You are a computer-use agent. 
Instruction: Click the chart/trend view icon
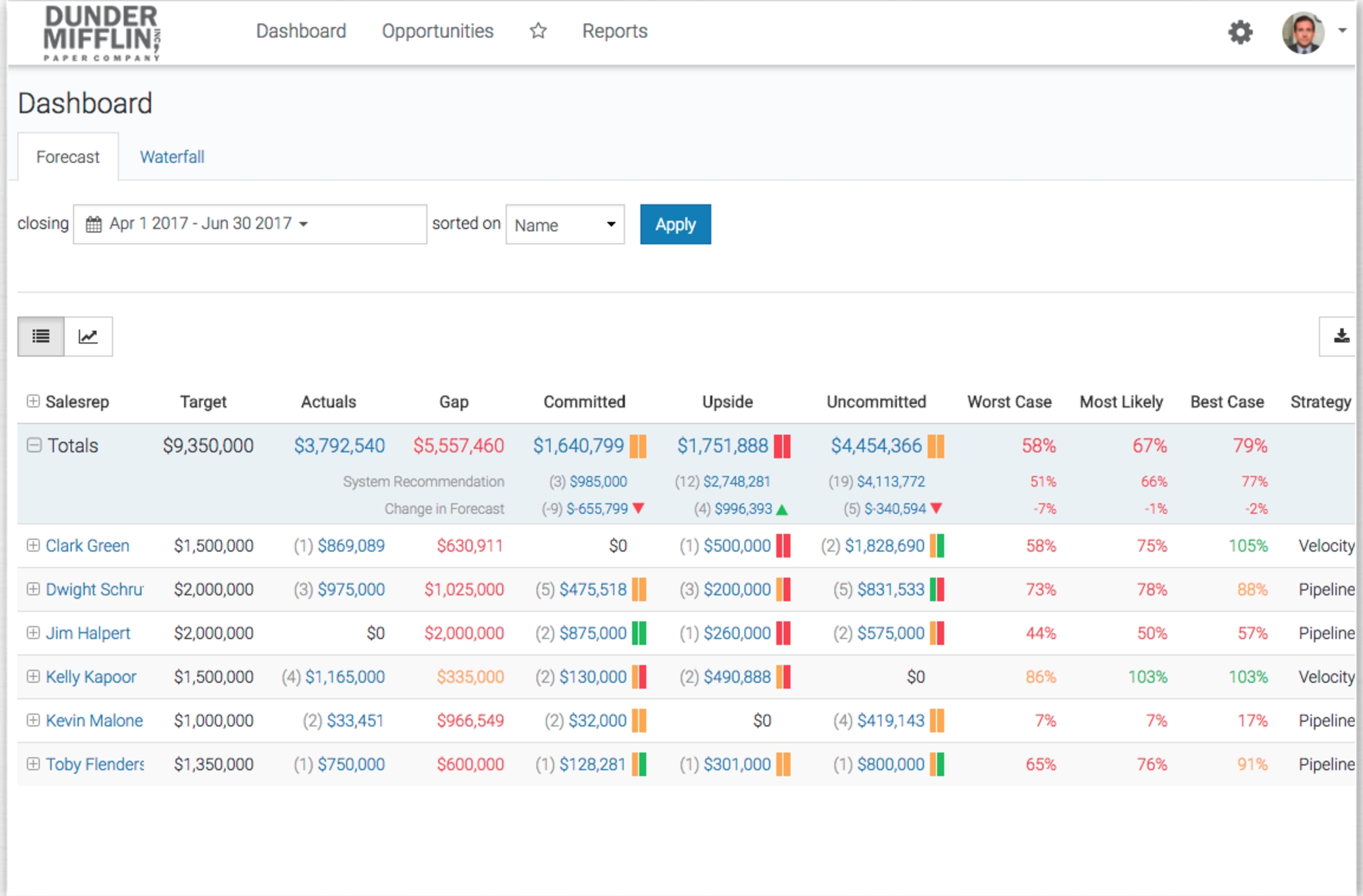88,336
